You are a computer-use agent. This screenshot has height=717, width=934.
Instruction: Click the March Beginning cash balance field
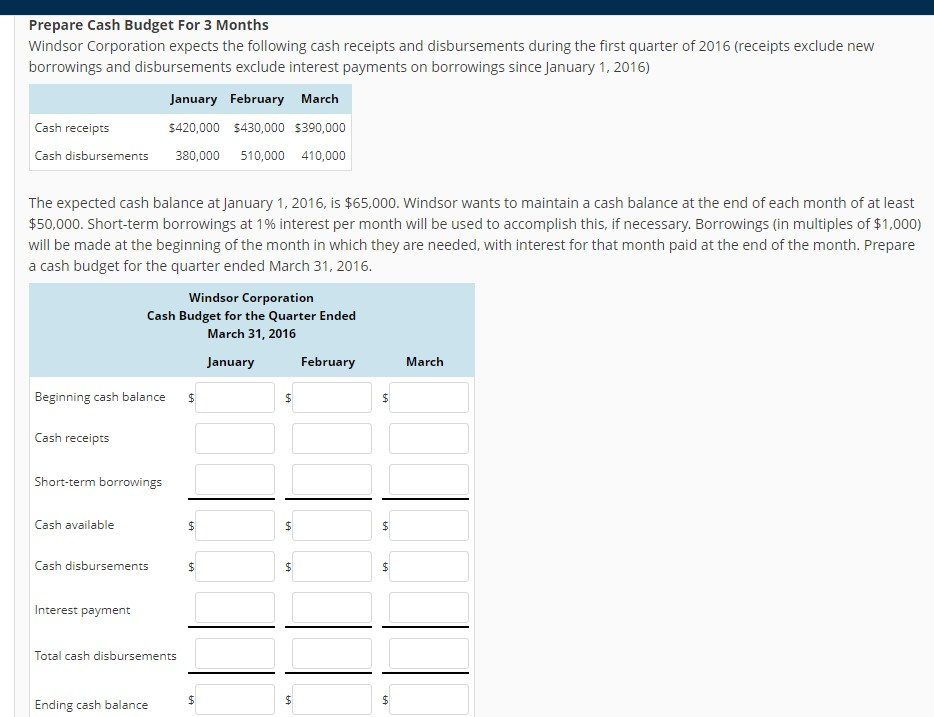[x=429, y=397]
